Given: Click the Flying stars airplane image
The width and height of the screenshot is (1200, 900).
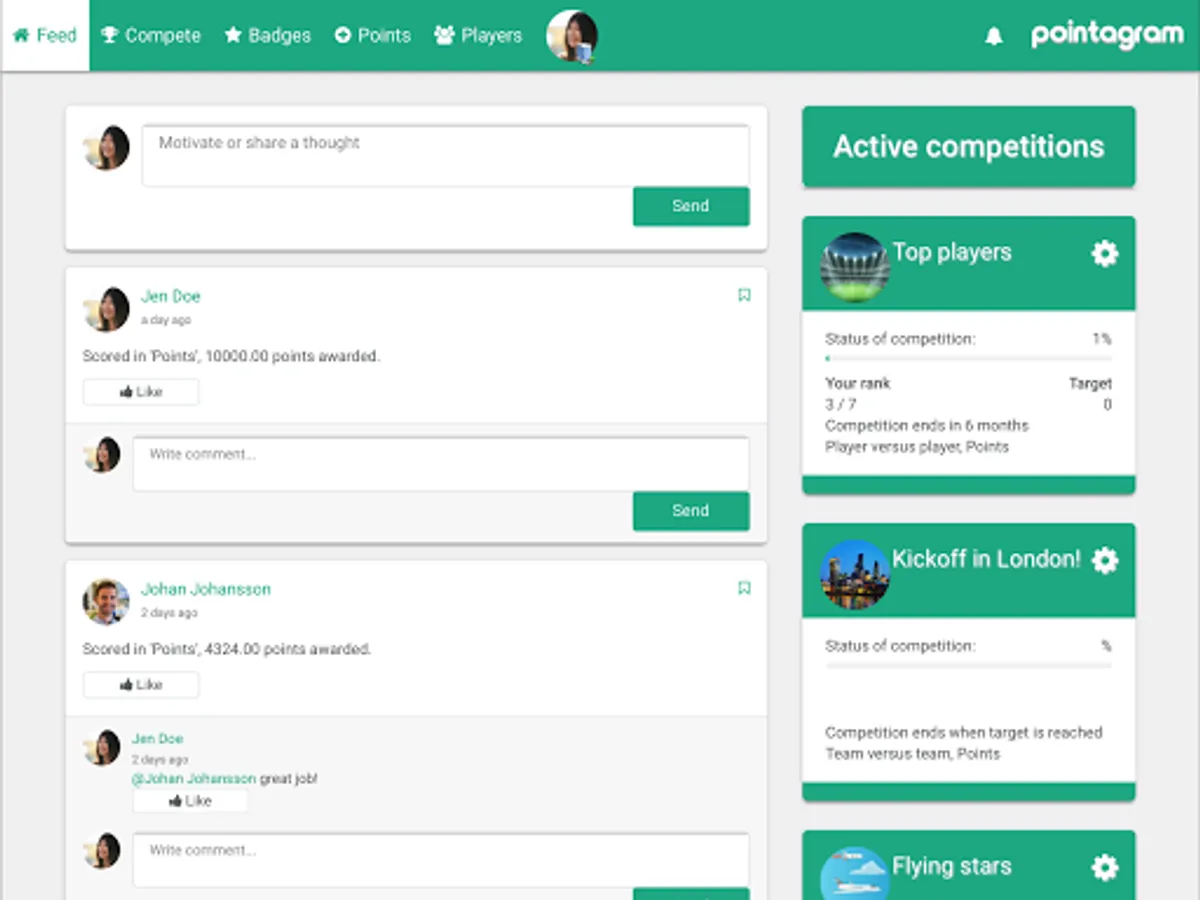Looking at the screenshot, I should tap(855, 873).
